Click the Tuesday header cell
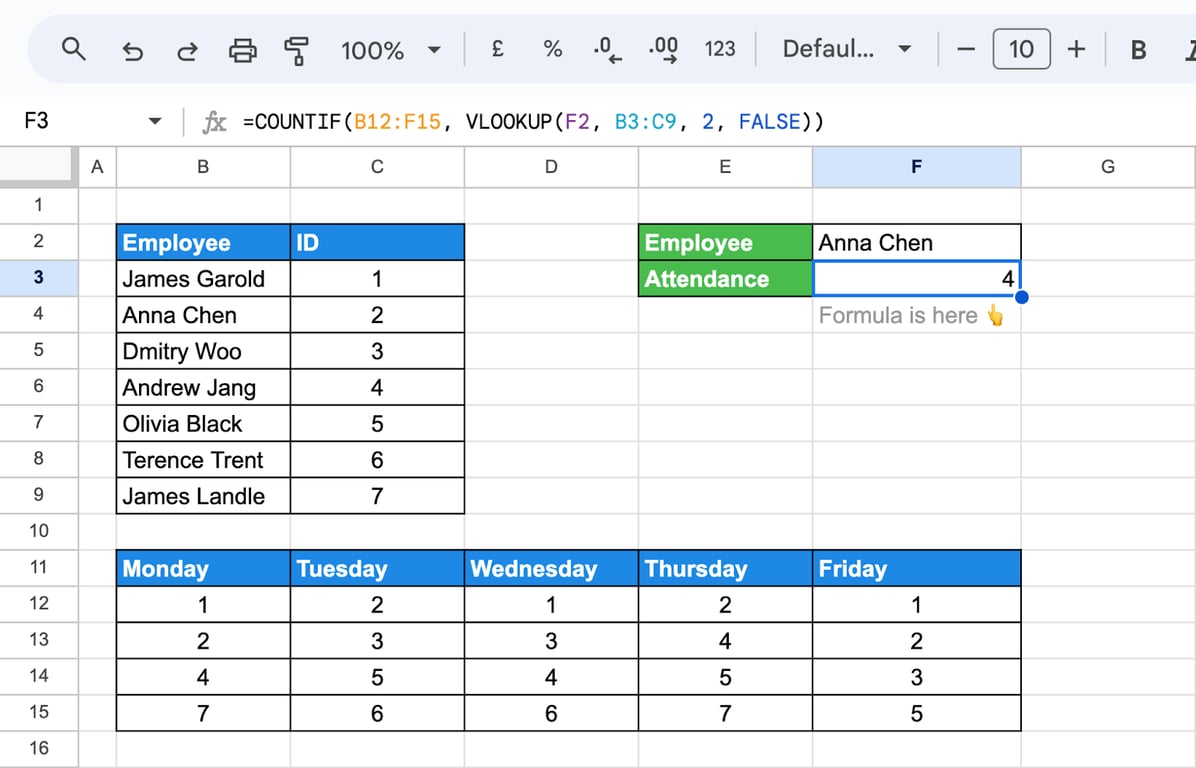 377,568
